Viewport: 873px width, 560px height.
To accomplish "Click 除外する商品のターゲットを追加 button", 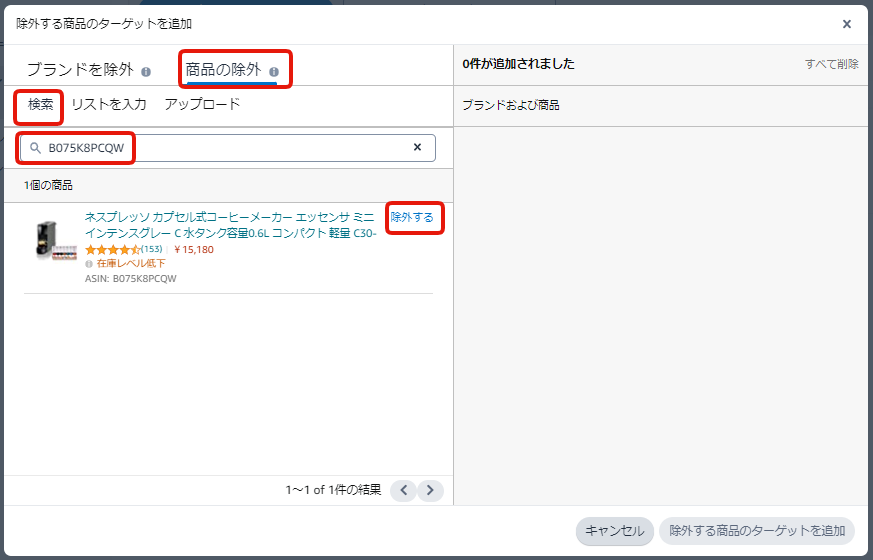I will click(756, 531).
